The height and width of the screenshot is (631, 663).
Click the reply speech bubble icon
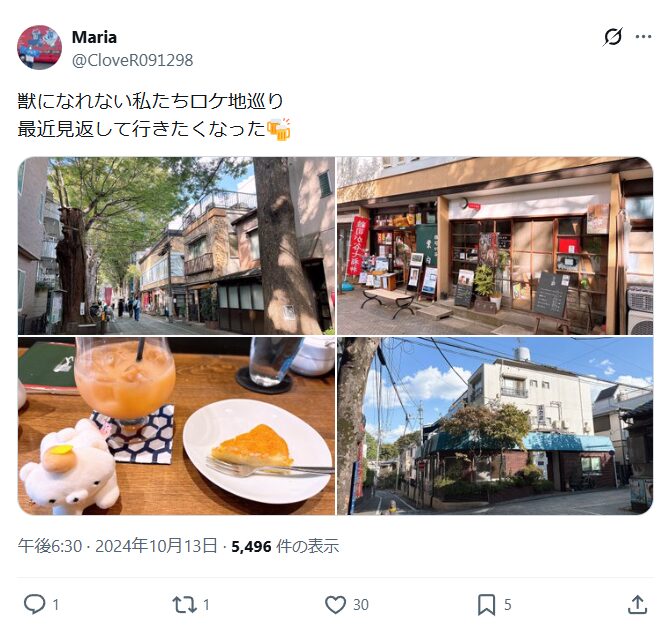pyautogui.click(x=35, y=604)
